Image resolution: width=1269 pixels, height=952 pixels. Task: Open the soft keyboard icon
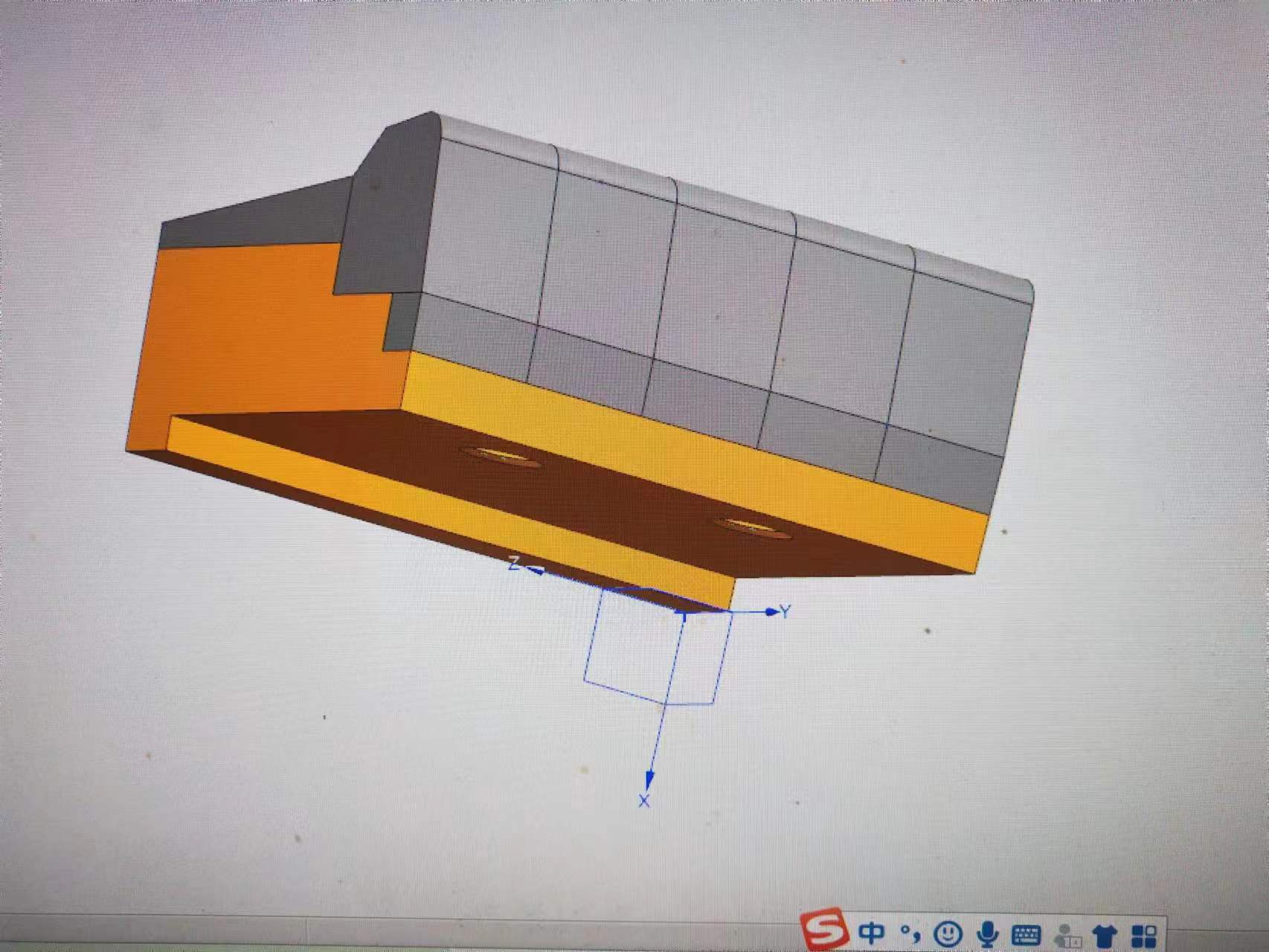pos(1027,935)
